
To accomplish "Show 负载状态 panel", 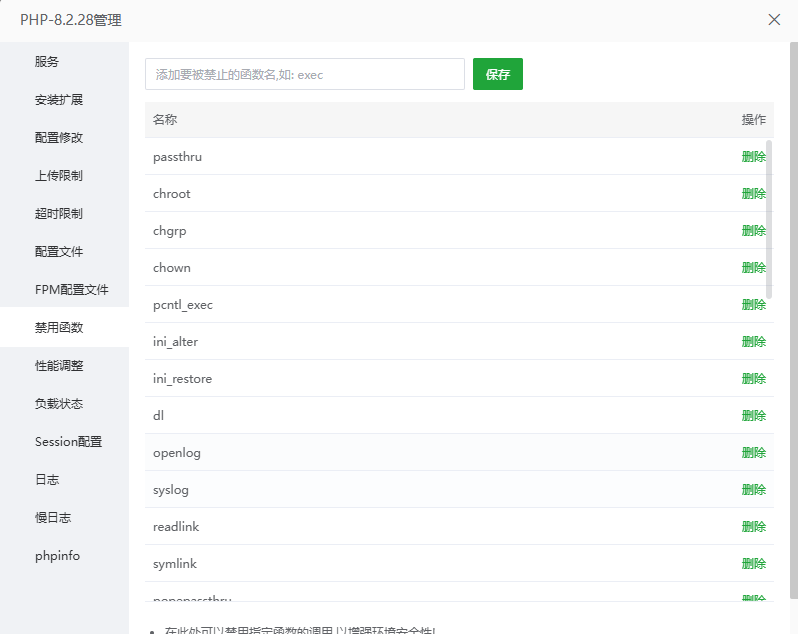I will 59,404.
